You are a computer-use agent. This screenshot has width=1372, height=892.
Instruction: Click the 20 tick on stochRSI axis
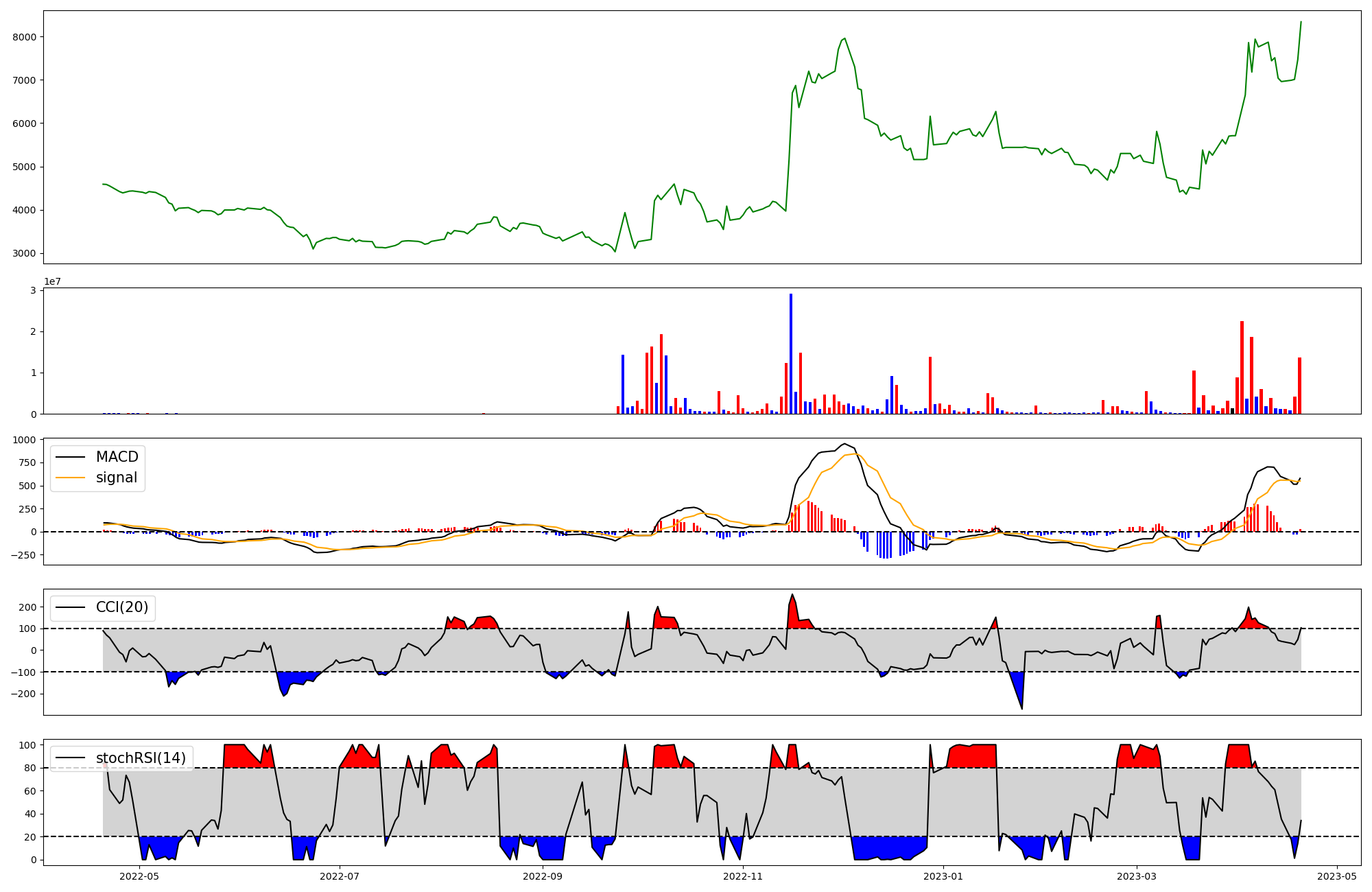pyautogui.click(x=30, y=837)
